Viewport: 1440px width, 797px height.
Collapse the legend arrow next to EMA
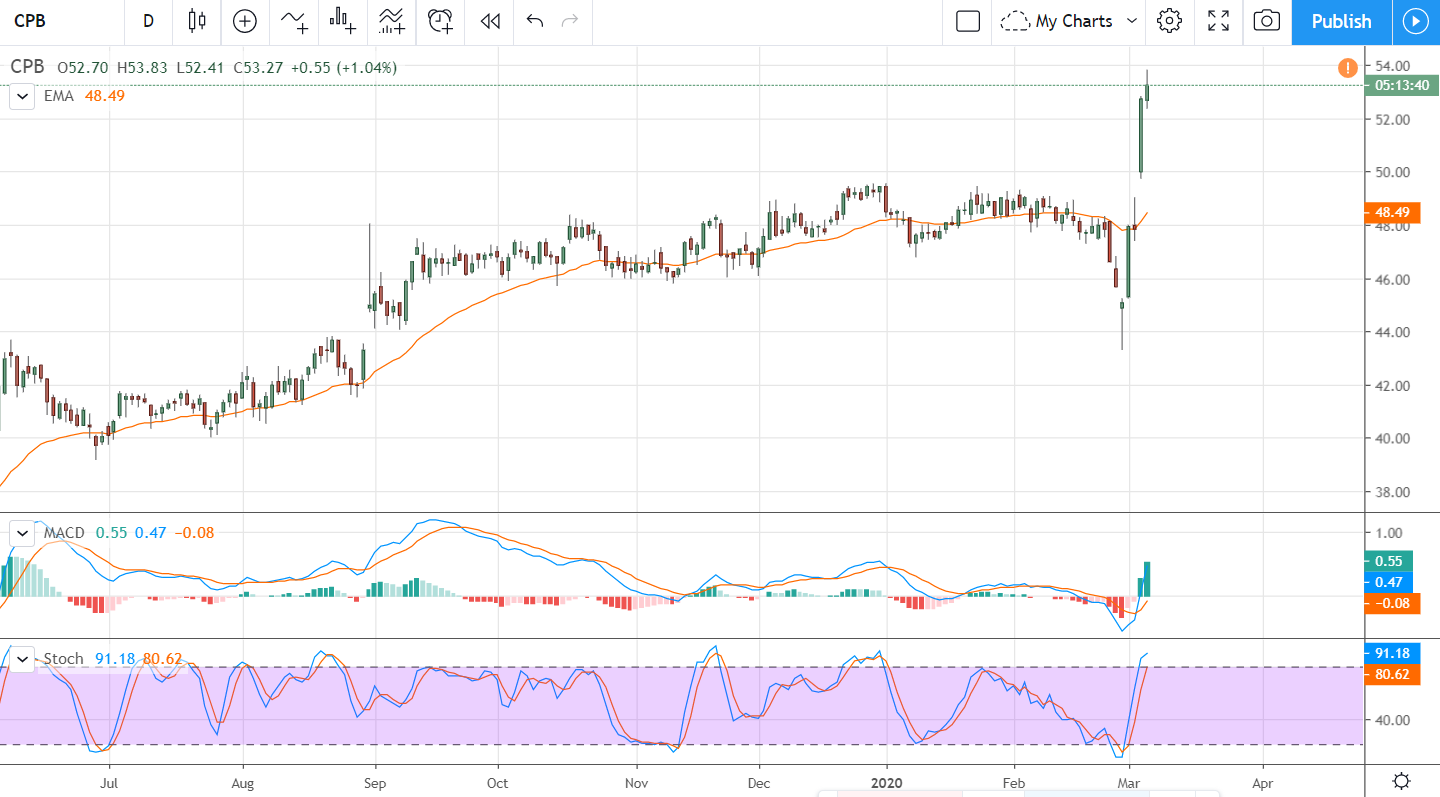23,96
